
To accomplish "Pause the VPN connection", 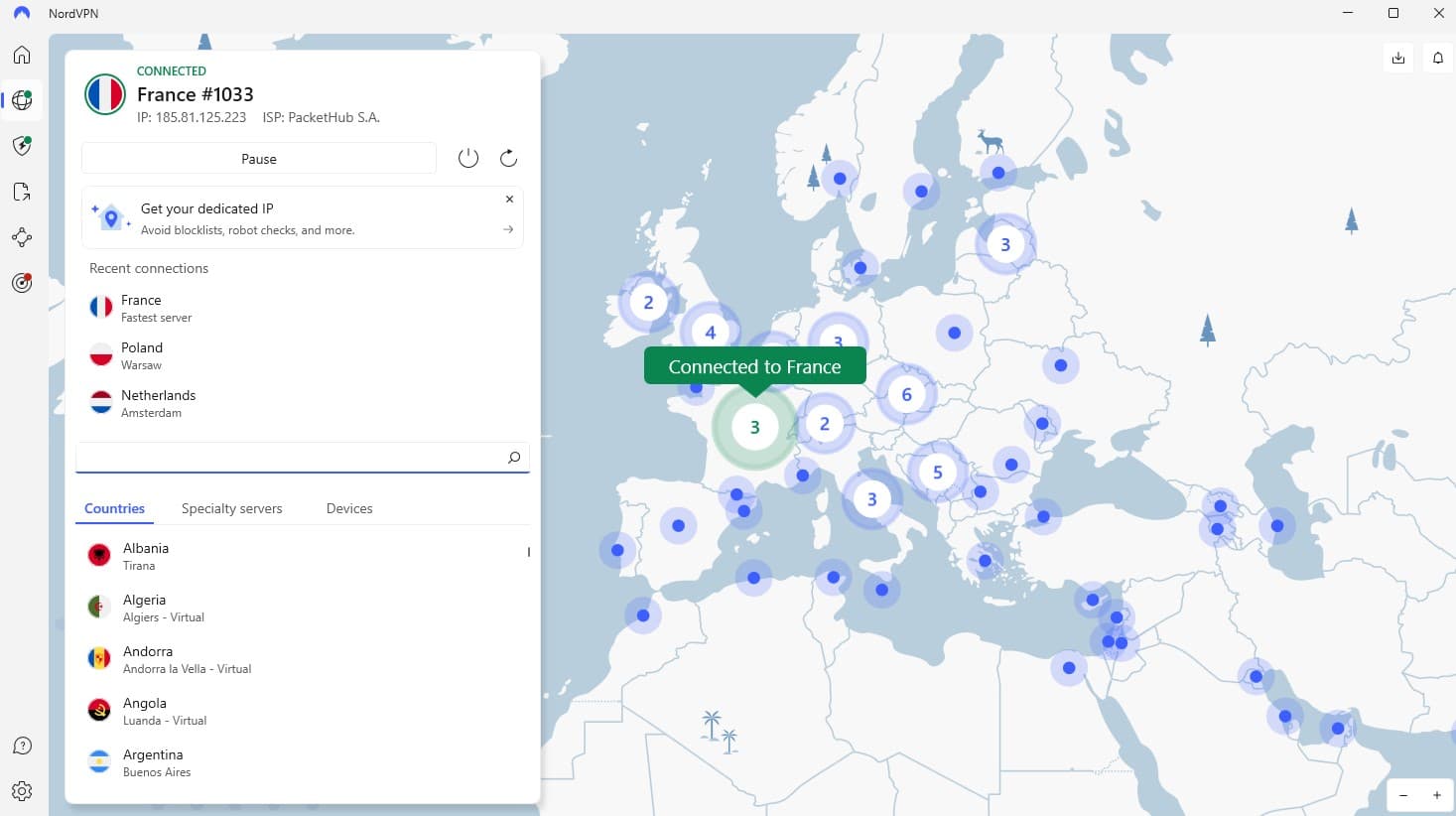I will [259, 159].
